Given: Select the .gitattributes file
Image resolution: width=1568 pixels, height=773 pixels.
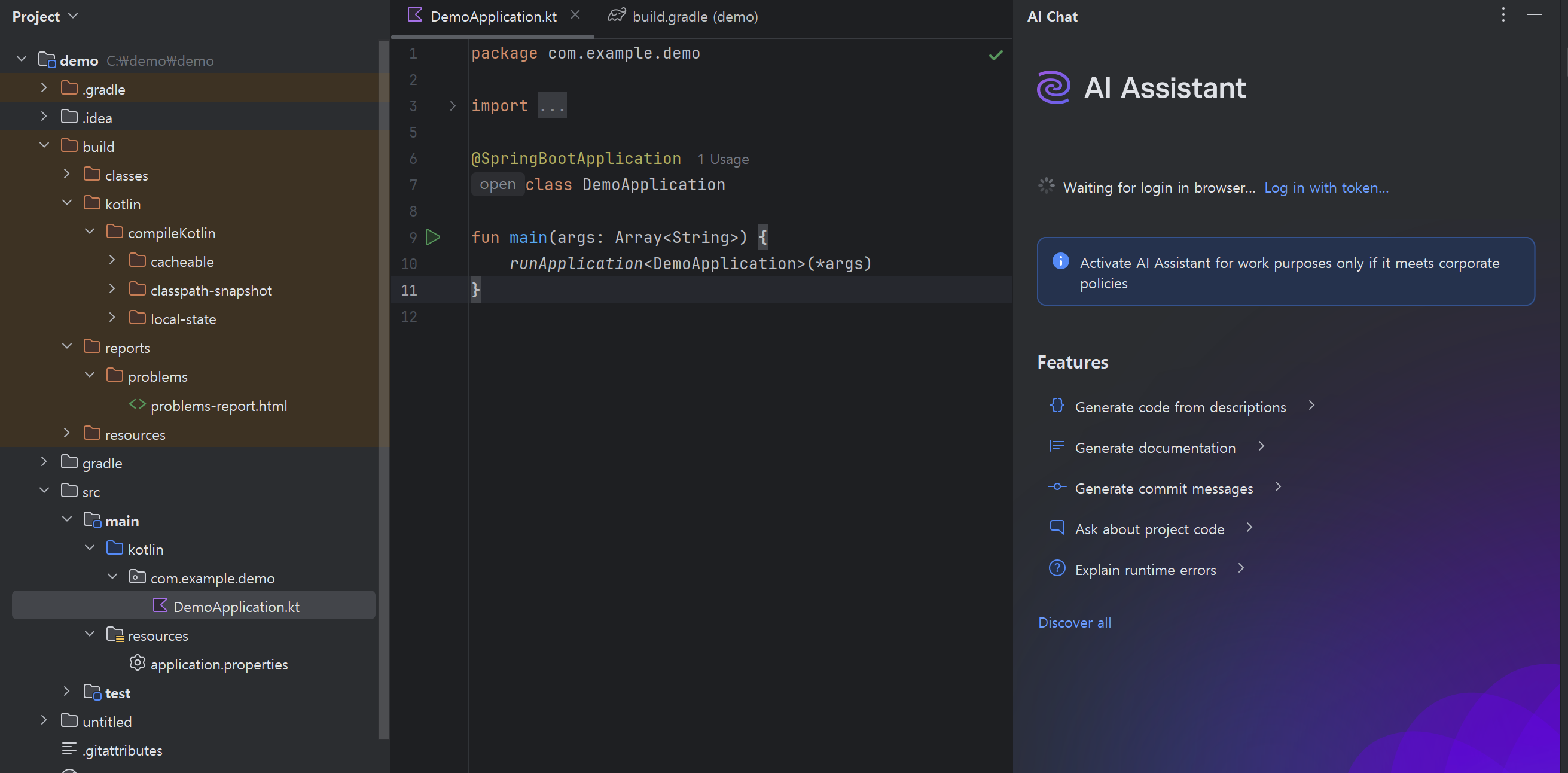Looking at the screenshot, I should pos(123,750).
